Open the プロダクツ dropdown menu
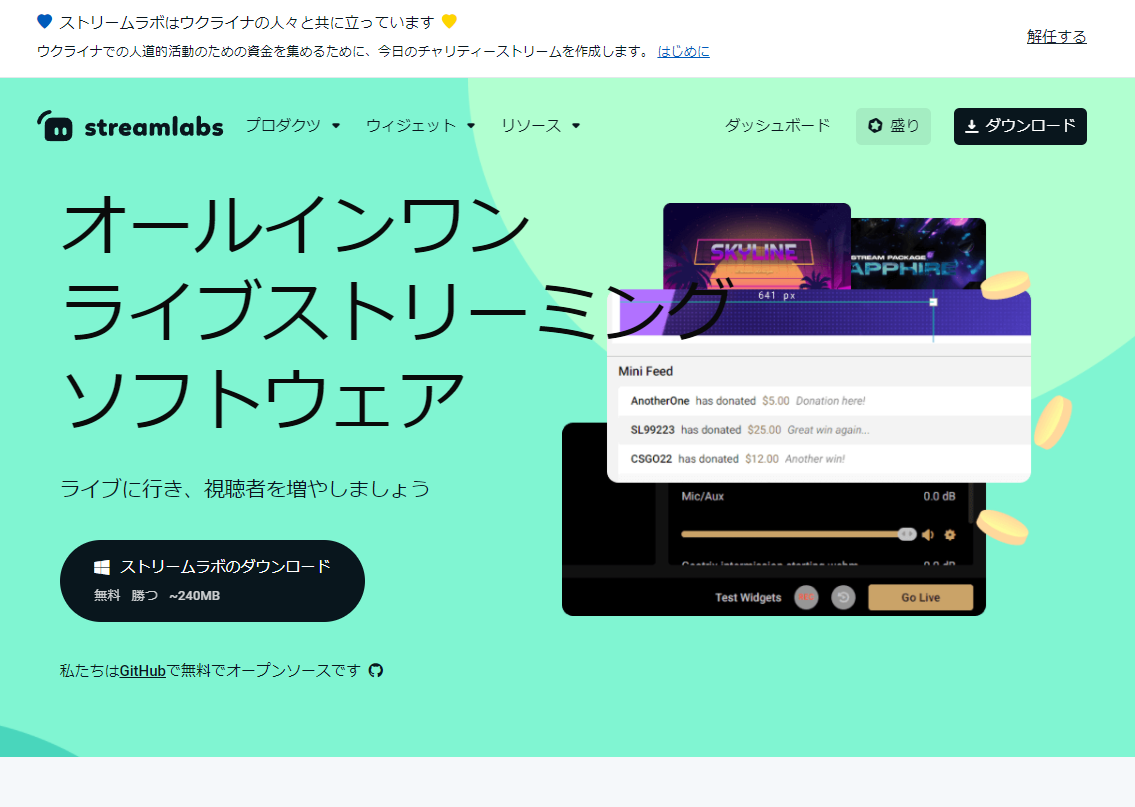This screenshot has width=1135, height=807. pos(292,125)
